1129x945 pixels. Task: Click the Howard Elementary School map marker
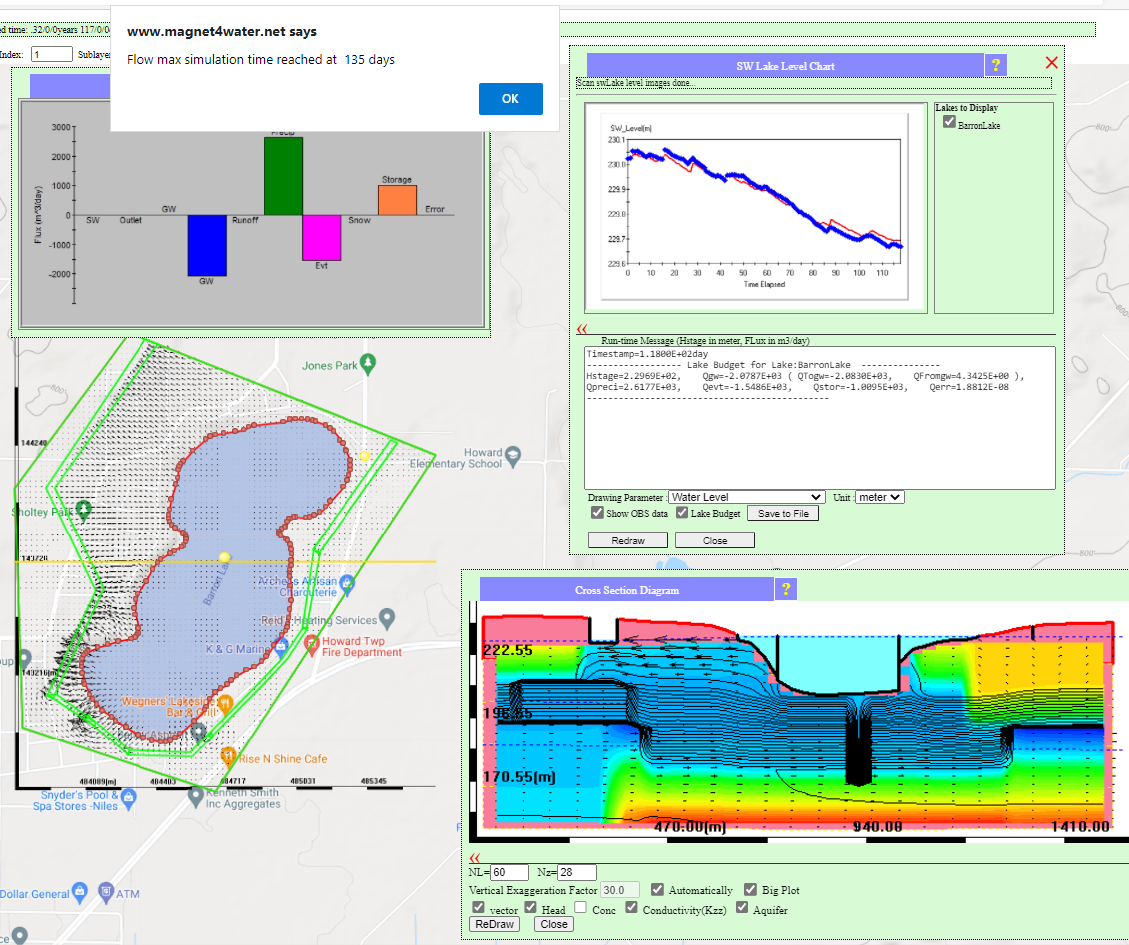pos(513,457)
